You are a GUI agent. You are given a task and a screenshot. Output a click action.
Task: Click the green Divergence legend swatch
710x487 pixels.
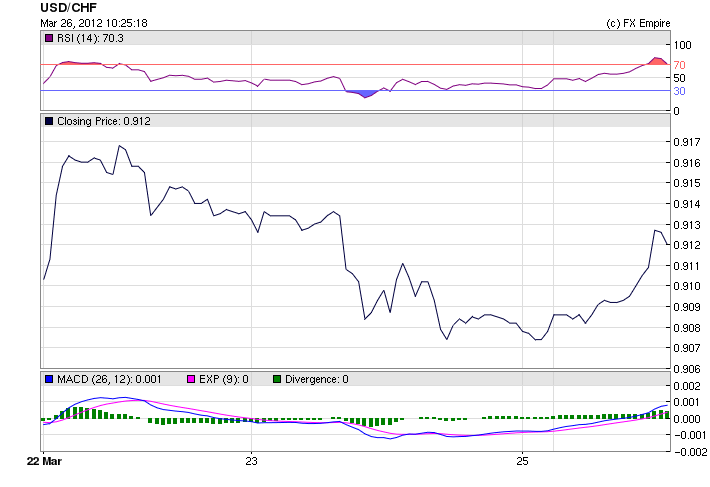(277, 379)
